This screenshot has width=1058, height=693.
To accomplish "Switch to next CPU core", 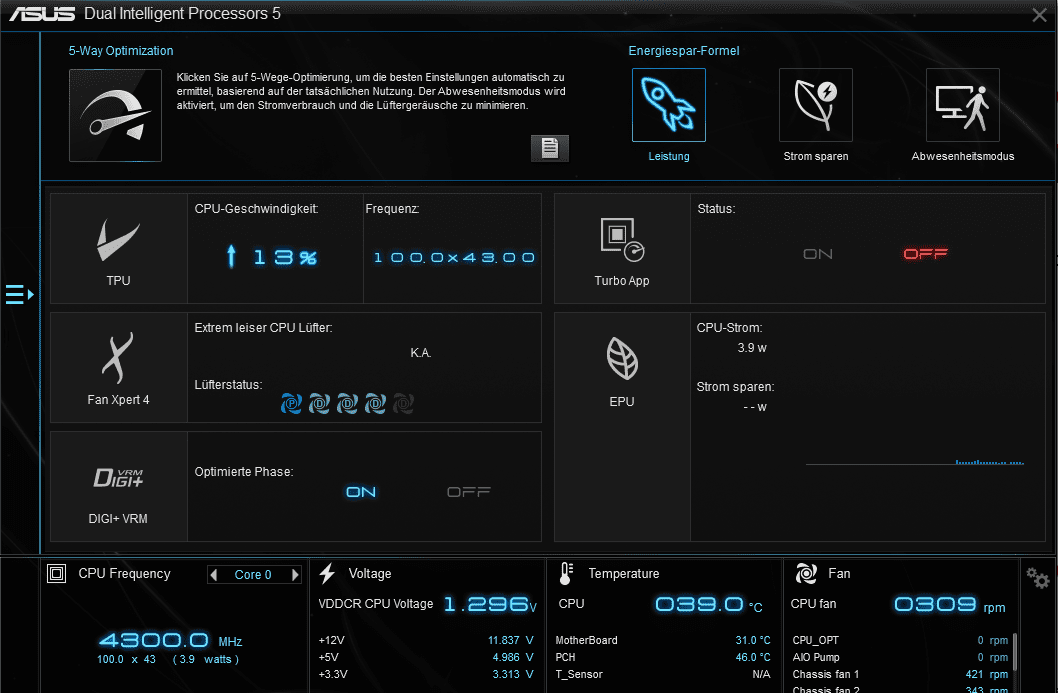I will (x=295, y=575).
